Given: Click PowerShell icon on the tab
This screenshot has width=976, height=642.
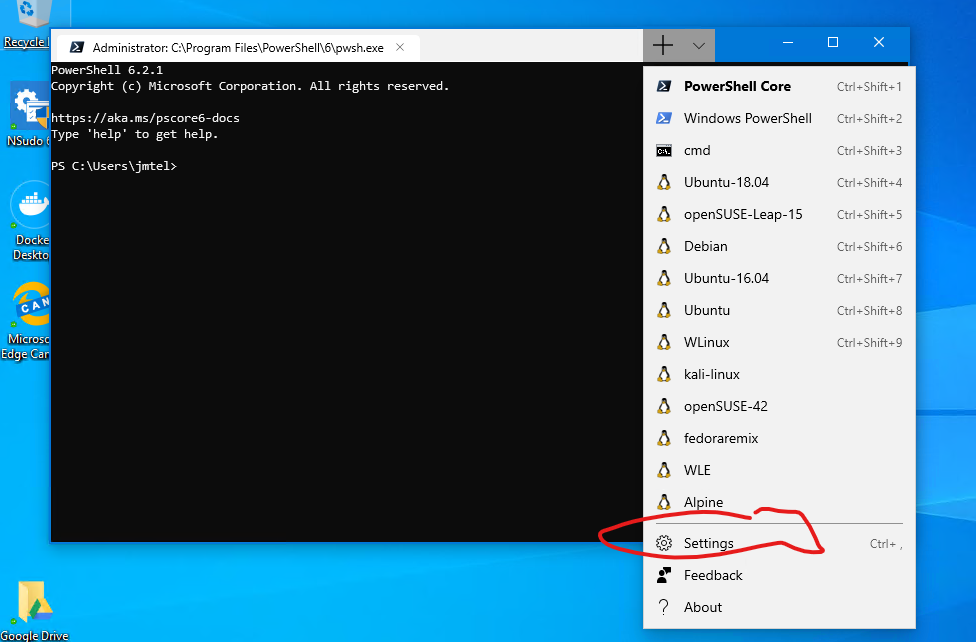Looking at the screenshot, I should point(77,47).
